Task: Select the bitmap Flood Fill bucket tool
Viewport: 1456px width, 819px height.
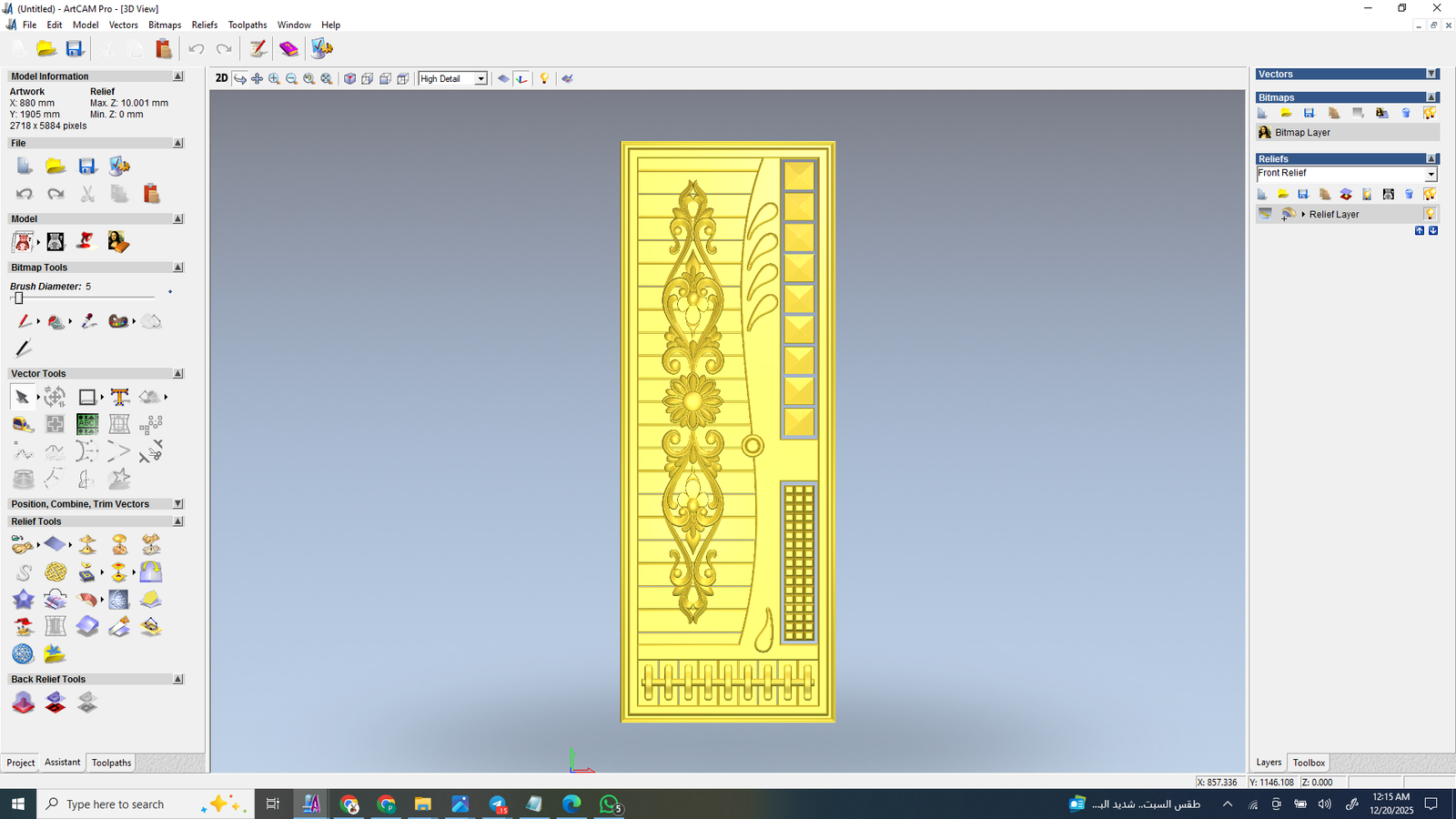Action: (x=56, y=321)
